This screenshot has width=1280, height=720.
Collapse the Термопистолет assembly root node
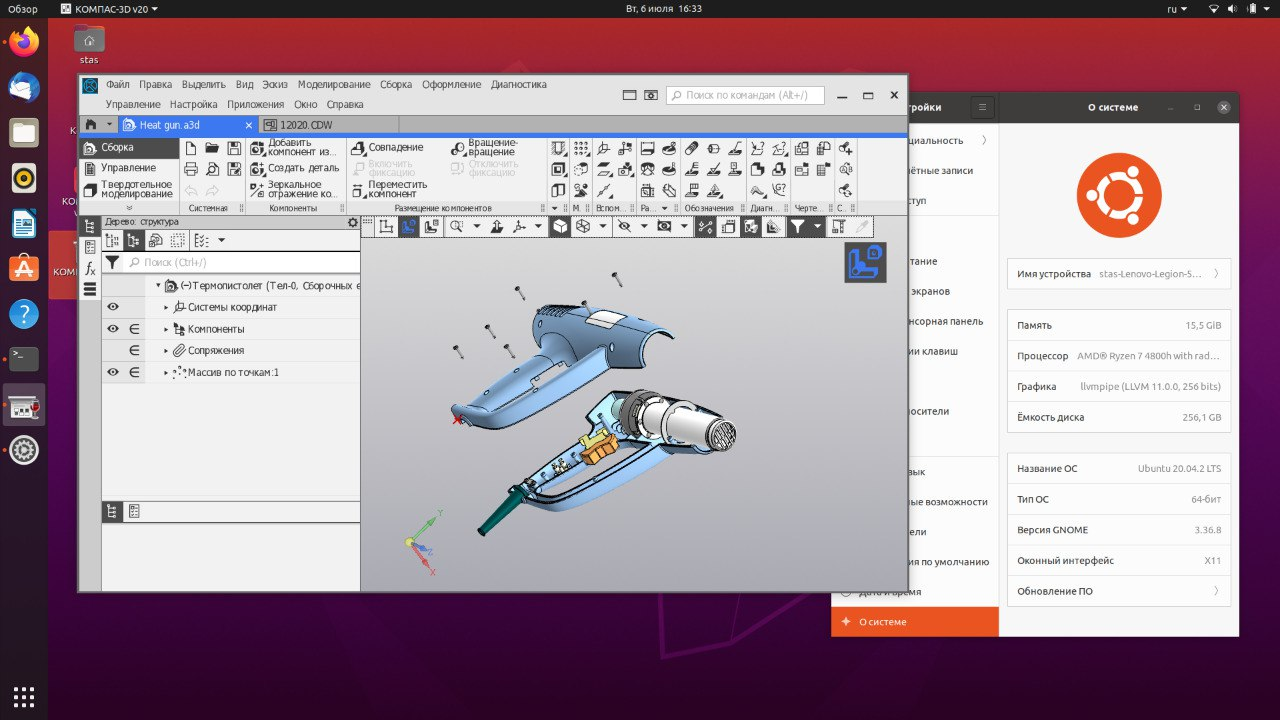(157, 285)
